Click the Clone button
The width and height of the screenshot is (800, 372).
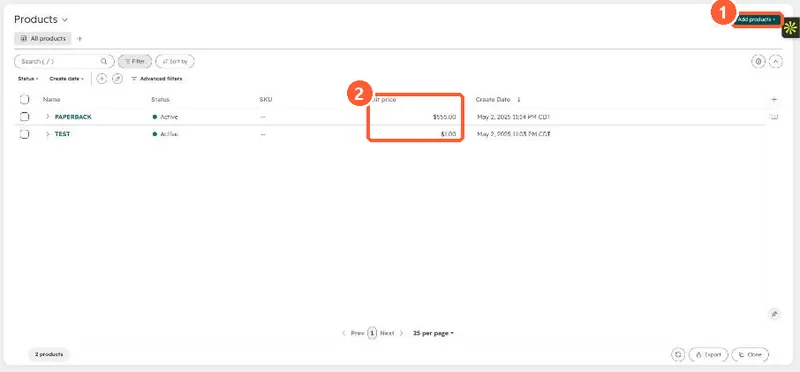click(750, 355)
